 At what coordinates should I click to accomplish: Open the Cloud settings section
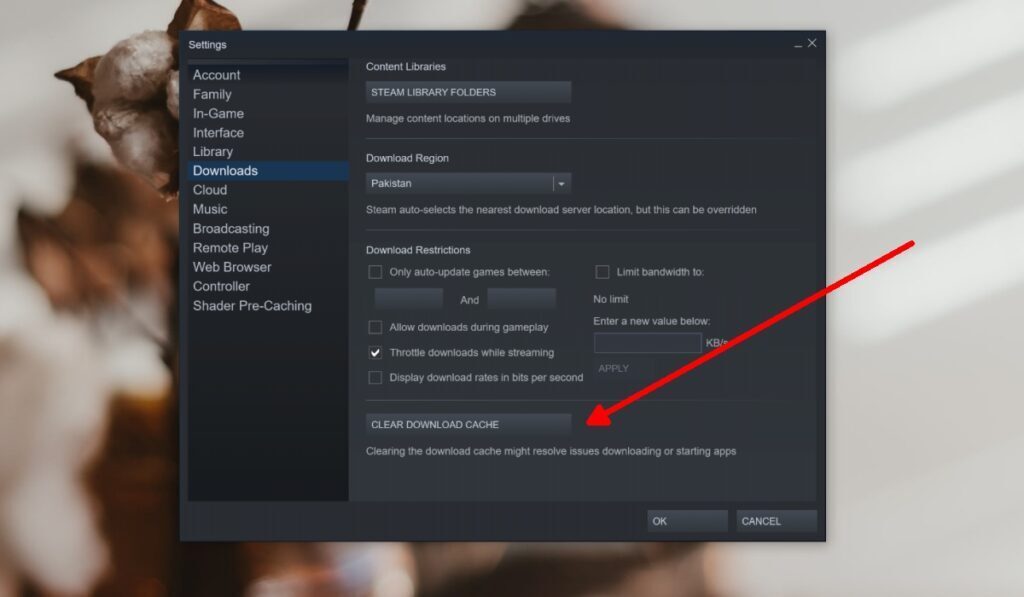pos(210,189)
